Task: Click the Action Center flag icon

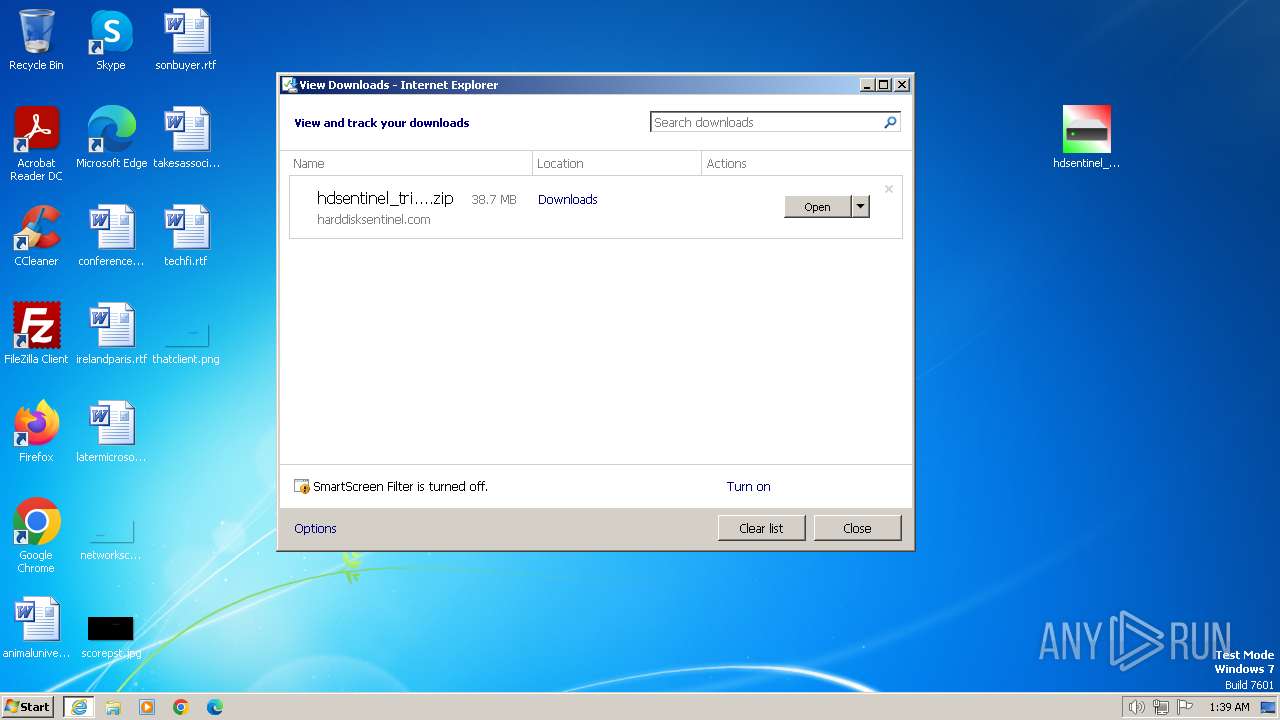Action: point(1186,707)
